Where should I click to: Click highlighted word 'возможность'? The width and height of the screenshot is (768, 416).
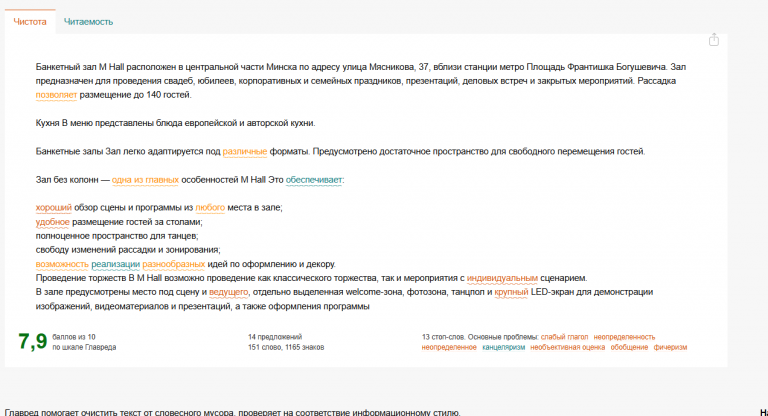(x=62, y=264)
